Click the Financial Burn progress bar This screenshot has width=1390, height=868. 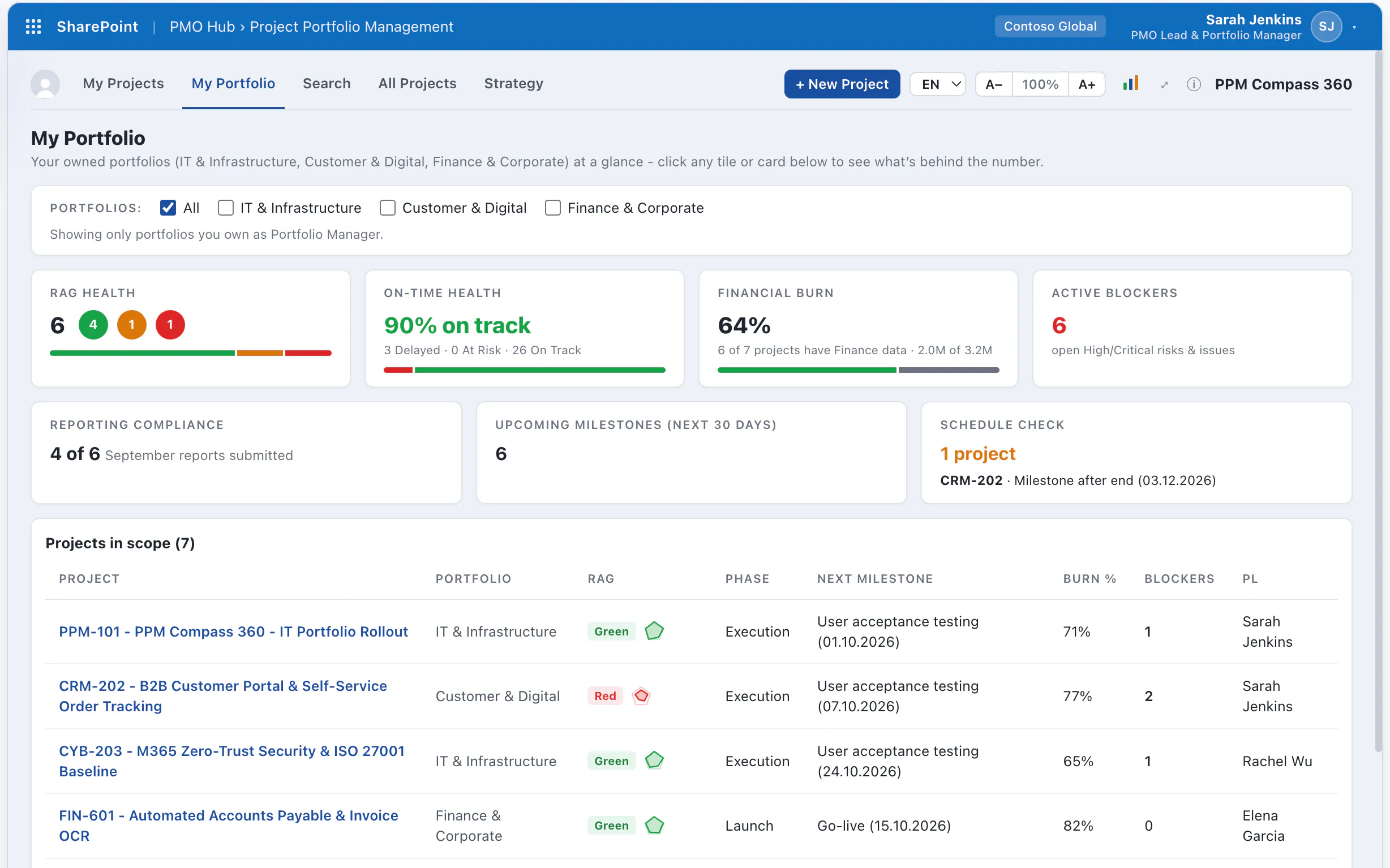pyautogui.click(x=859, y=370)
